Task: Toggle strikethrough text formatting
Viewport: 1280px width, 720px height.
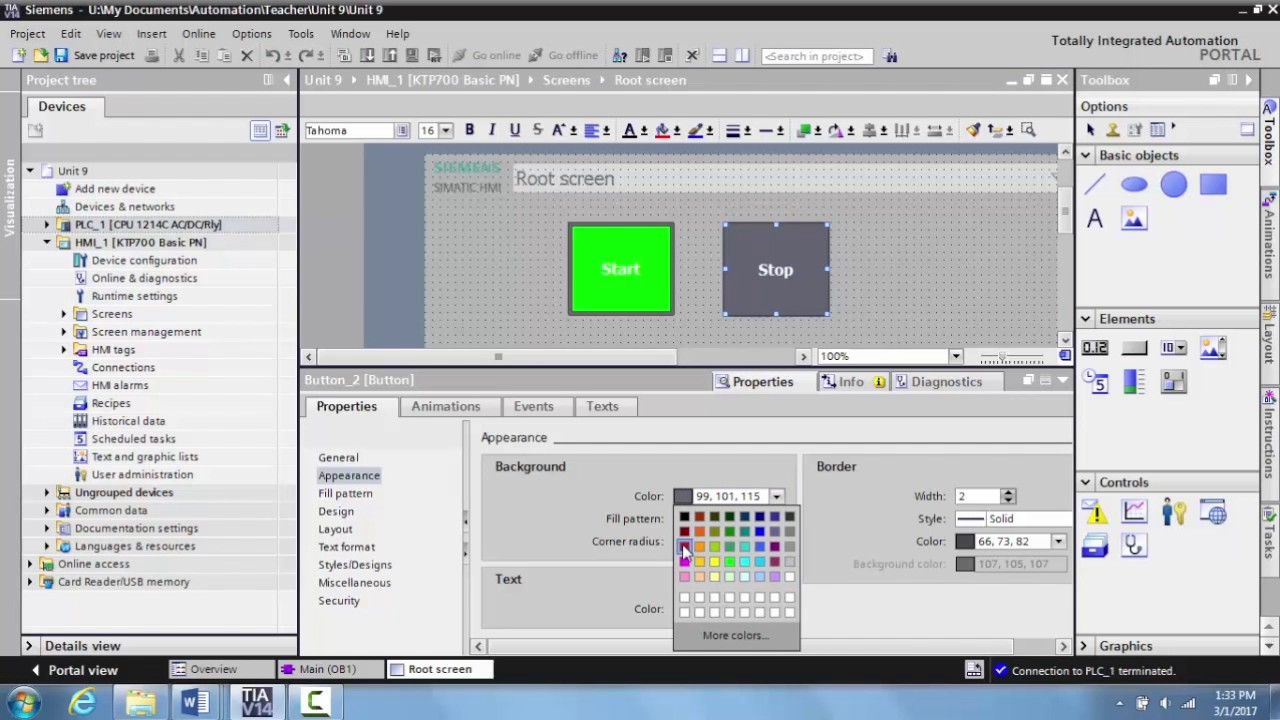Action: click(537, 130)
